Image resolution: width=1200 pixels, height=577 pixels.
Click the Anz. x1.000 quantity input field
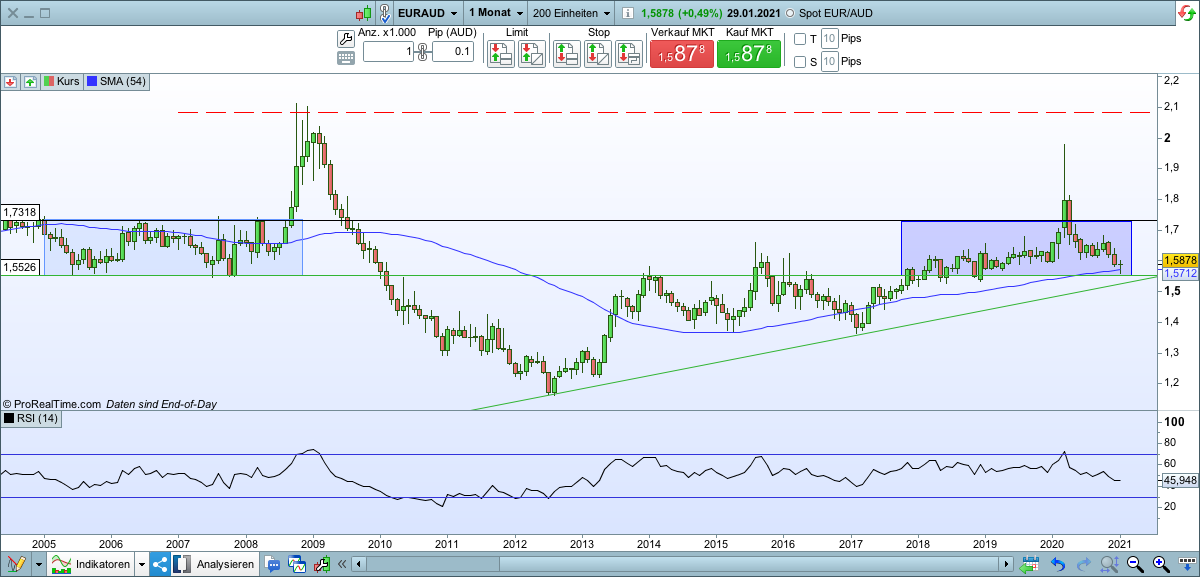tap(389, 52)
